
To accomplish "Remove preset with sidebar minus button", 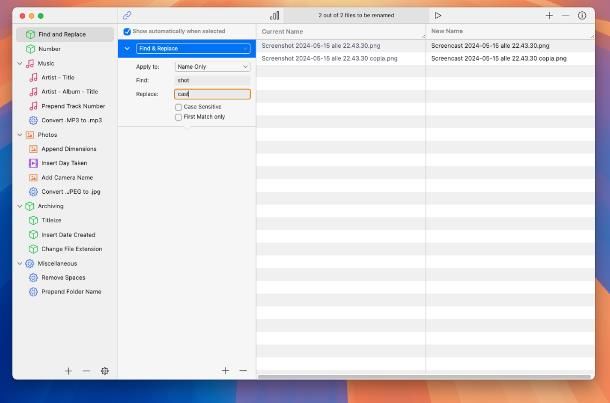I will pyautogui.click(x=86, y=371).
